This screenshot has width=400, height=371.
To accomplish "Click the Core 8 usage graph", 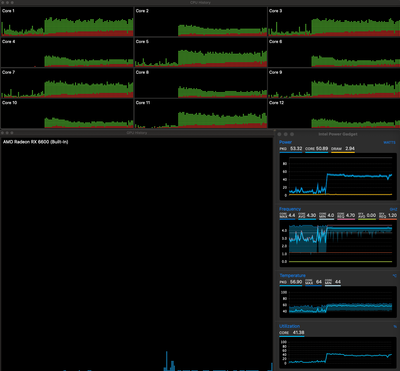I will coord(201,83).
